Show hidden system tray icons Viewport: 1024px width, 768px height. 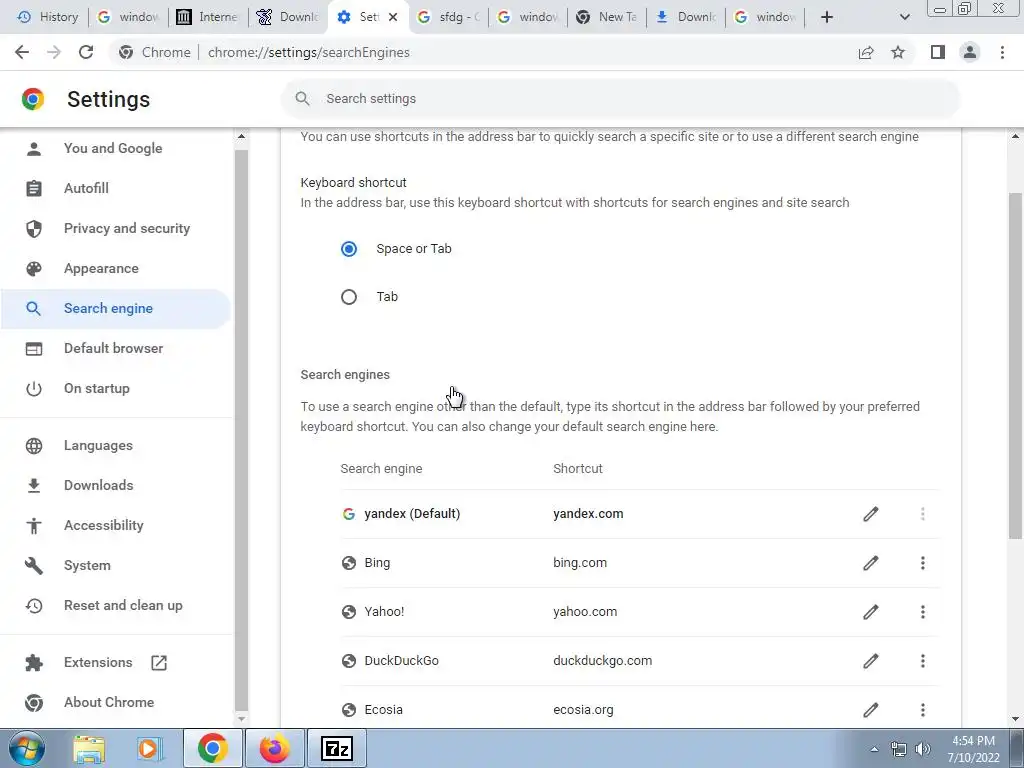pyautogui.click(x=874, y=749)
